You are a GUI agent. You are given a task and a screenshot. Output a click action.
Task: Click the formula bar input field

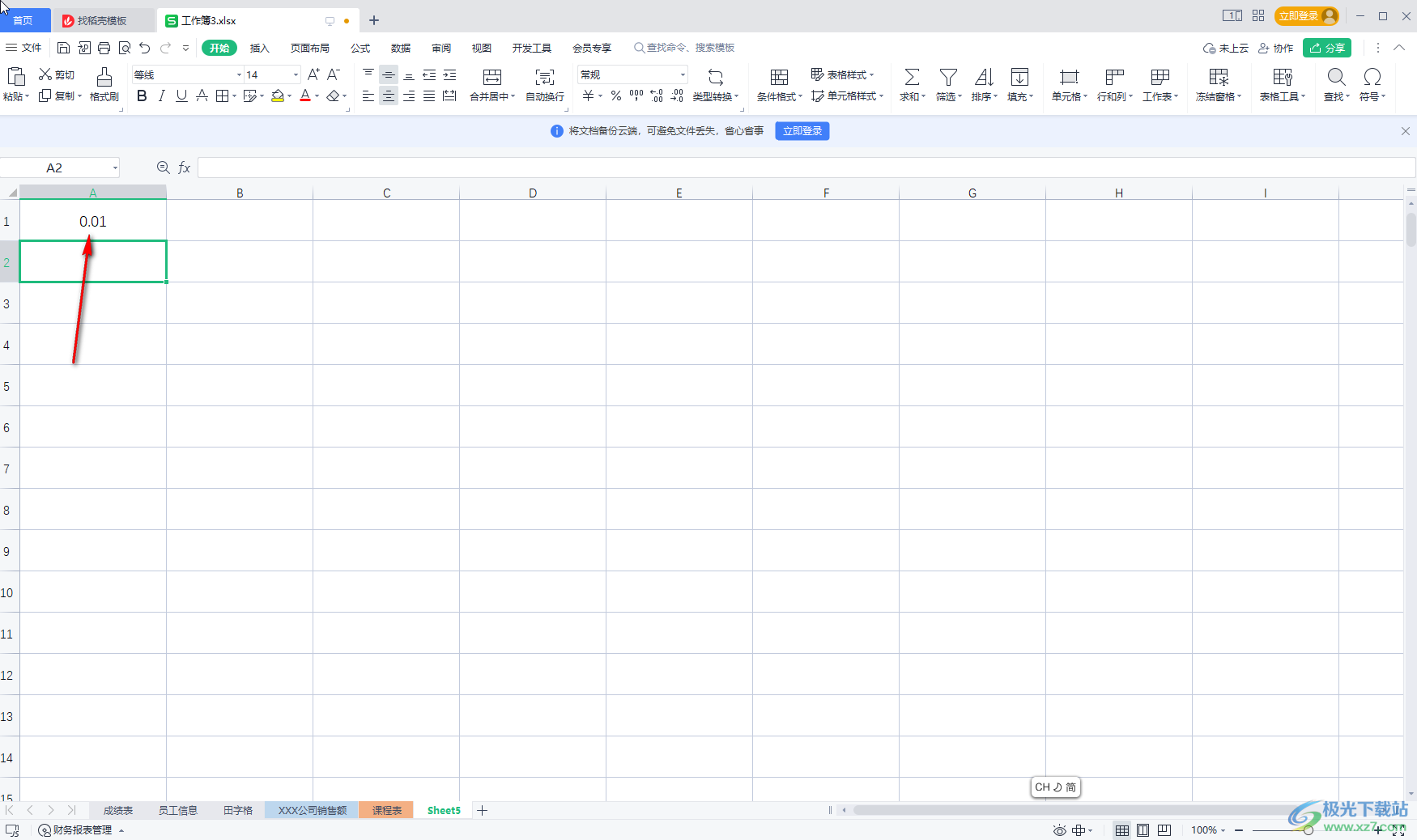(x=806, y=168)
